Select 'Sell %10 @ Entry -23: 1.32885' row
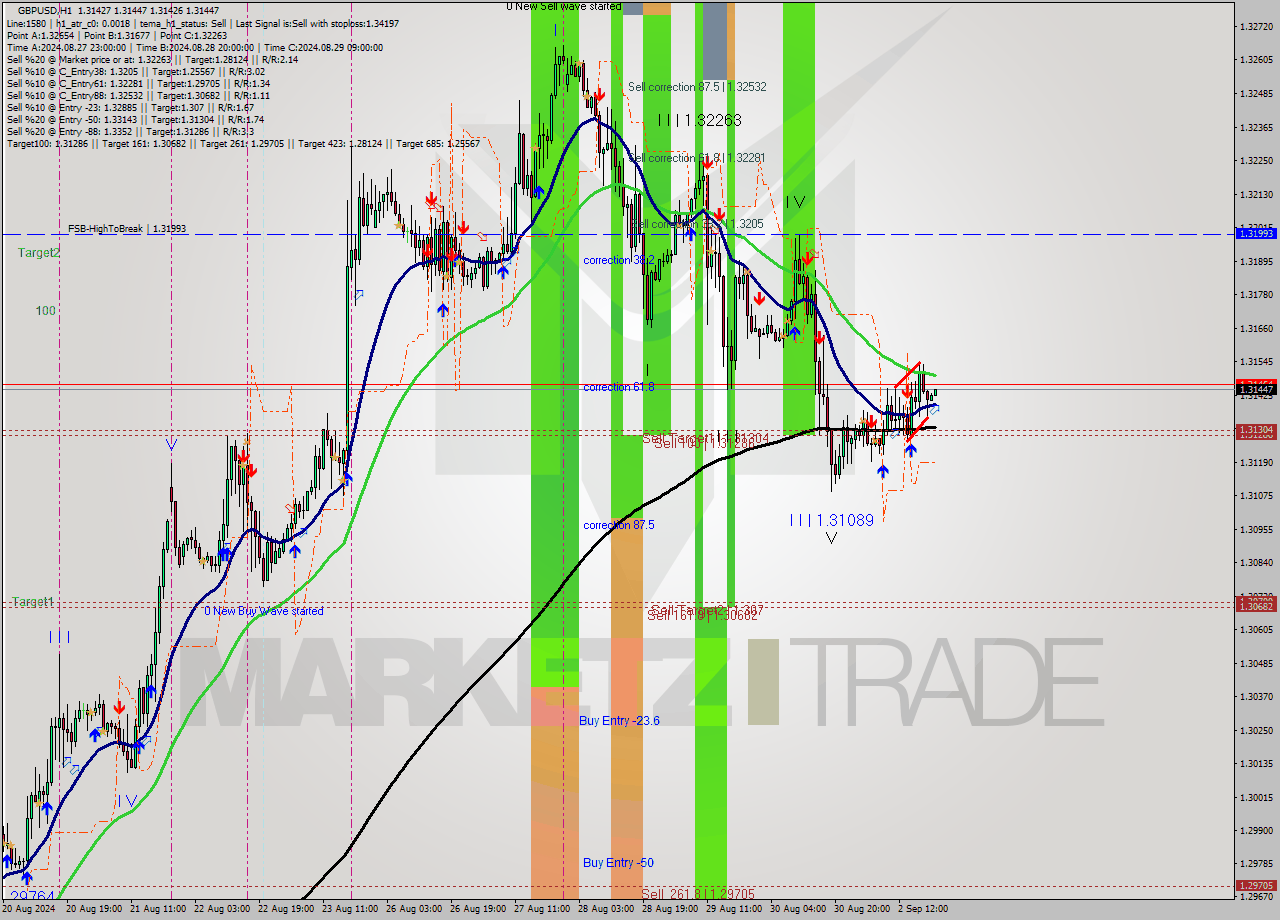Viewport: 1280px width, 920px height. pos(131,107)
